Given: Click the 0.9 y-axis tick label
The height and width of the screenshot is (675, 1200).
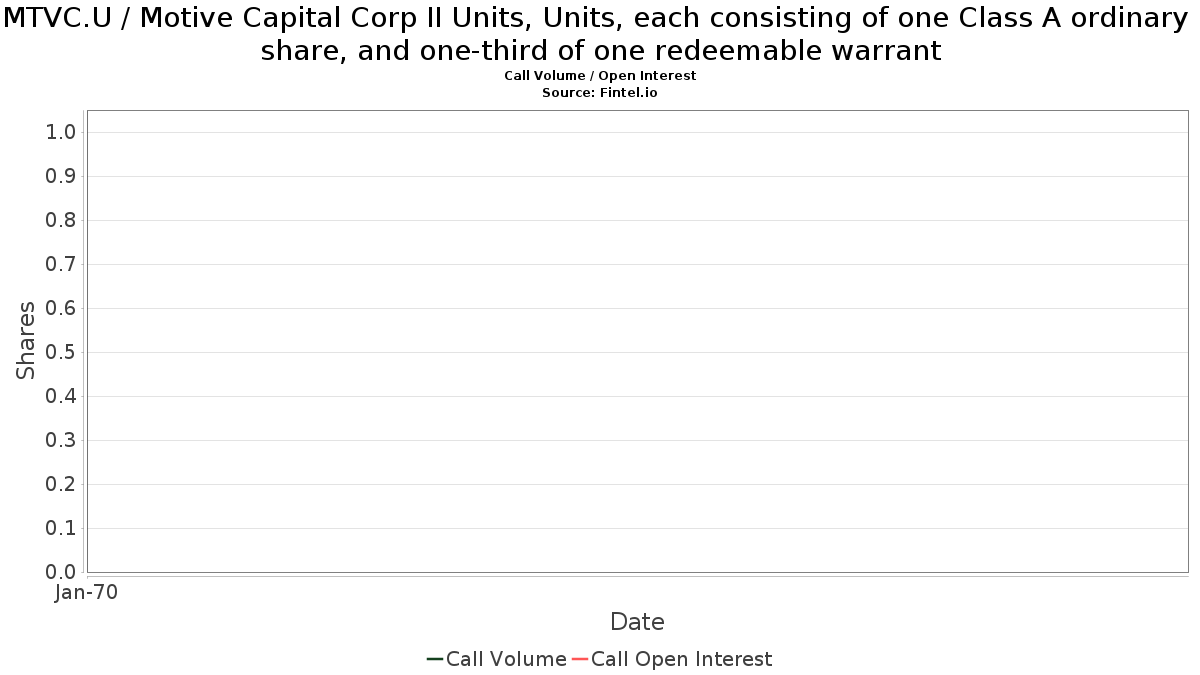Looking at the screenshot, I should click(61, 176).
